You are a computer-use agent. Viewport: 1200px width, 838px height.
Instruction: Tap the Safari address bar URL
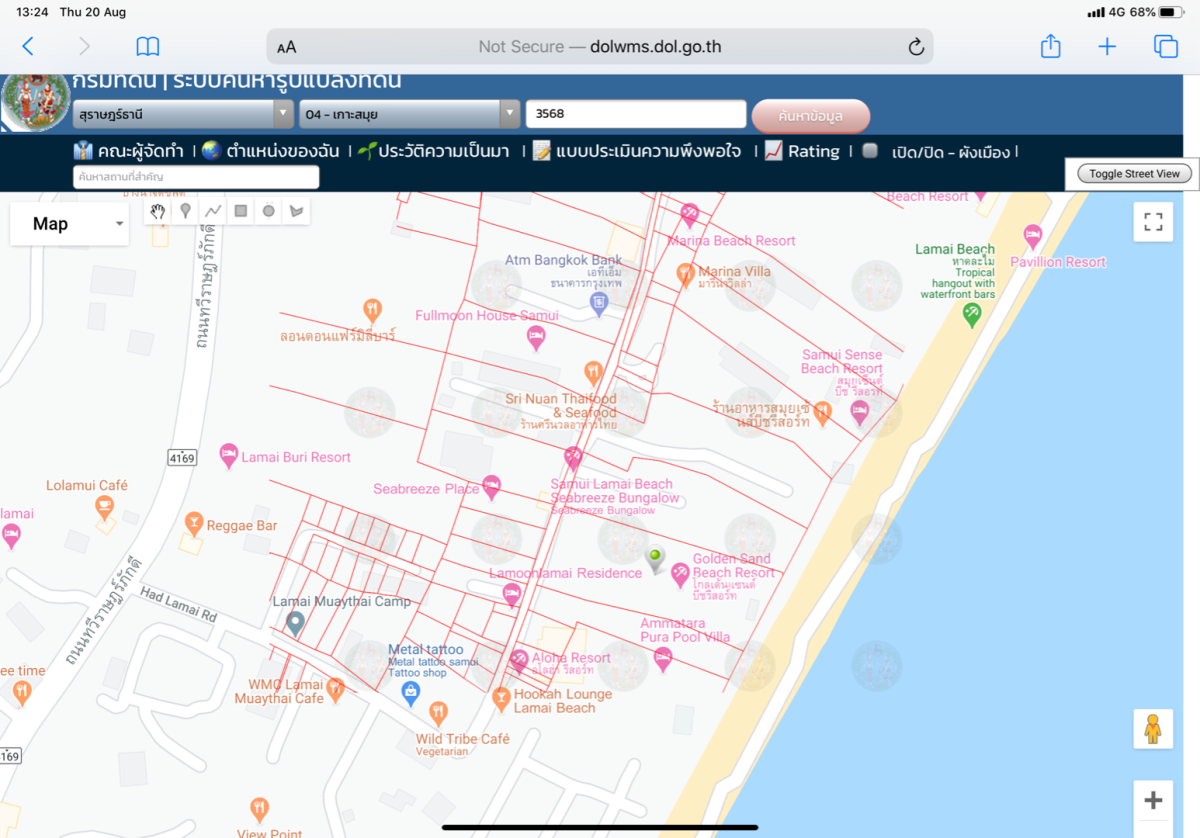(x=600, y=47)
